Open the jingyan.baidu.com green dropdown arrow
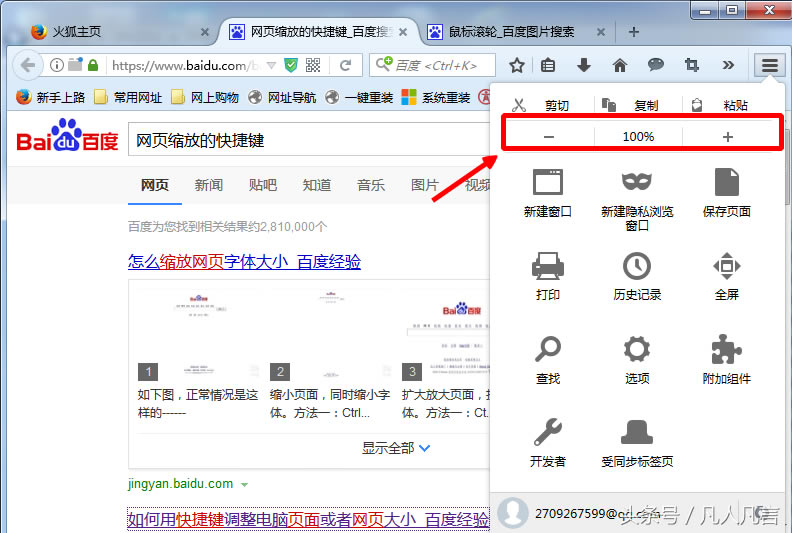 [x=244, y=484]
